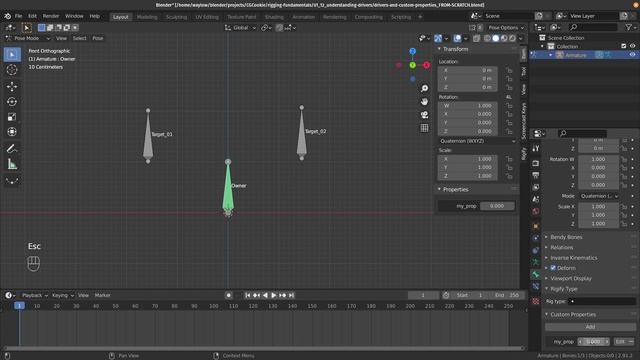Toggle Collection exclude checkbox in outliner
Screen dimensions: 640x360
pyautogui.click(x=623, y=46)
